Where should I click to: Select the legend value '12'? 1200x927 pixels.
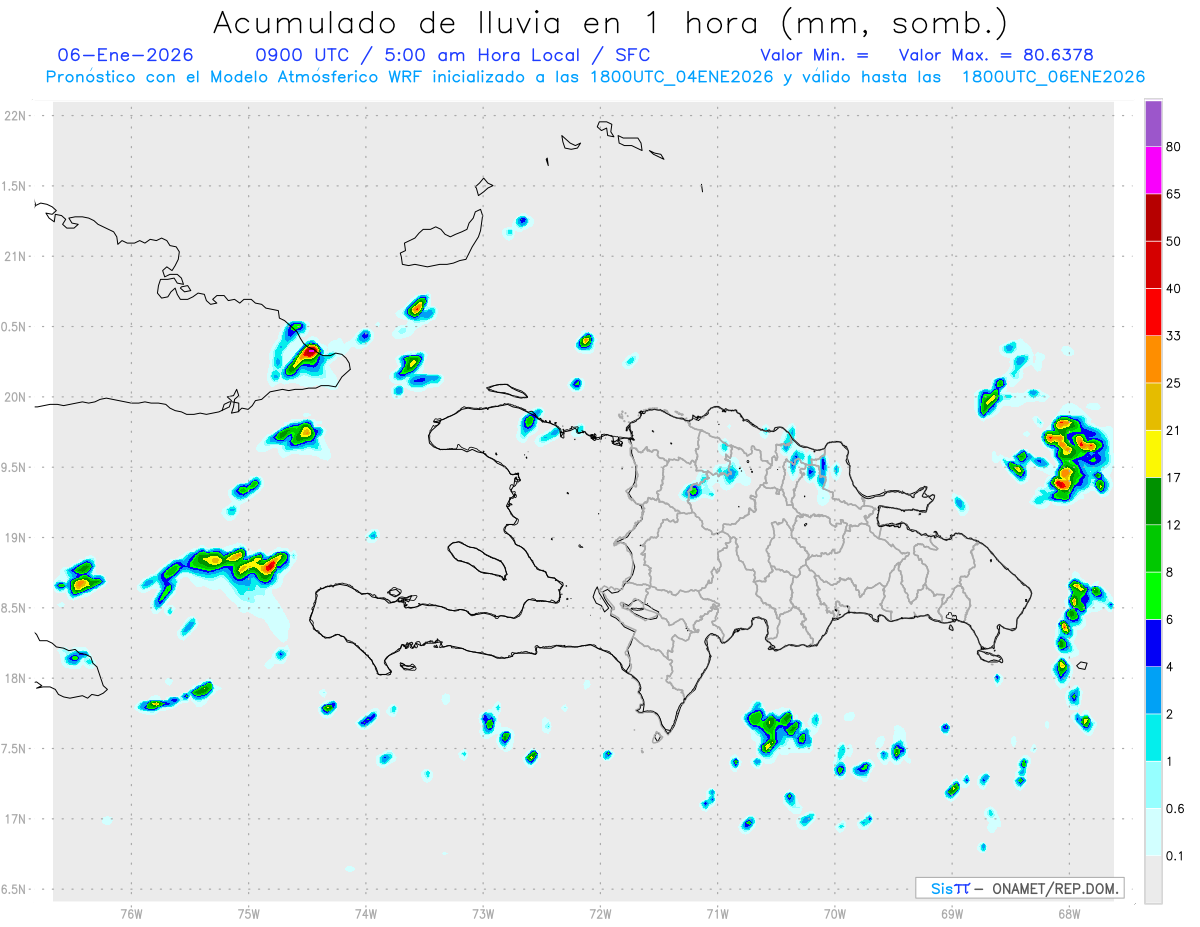[1174, 525]
